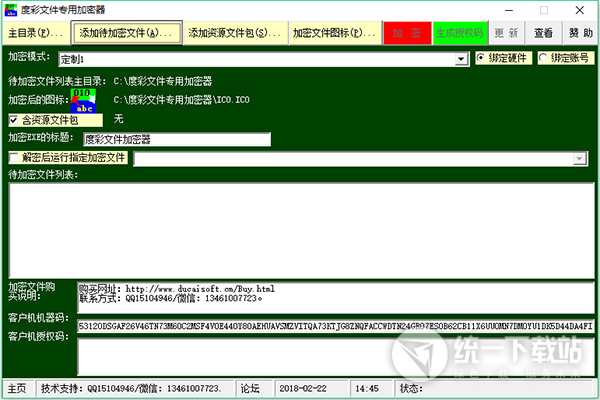
Task: Click the 查看 view button
Action: coord(543,33)
